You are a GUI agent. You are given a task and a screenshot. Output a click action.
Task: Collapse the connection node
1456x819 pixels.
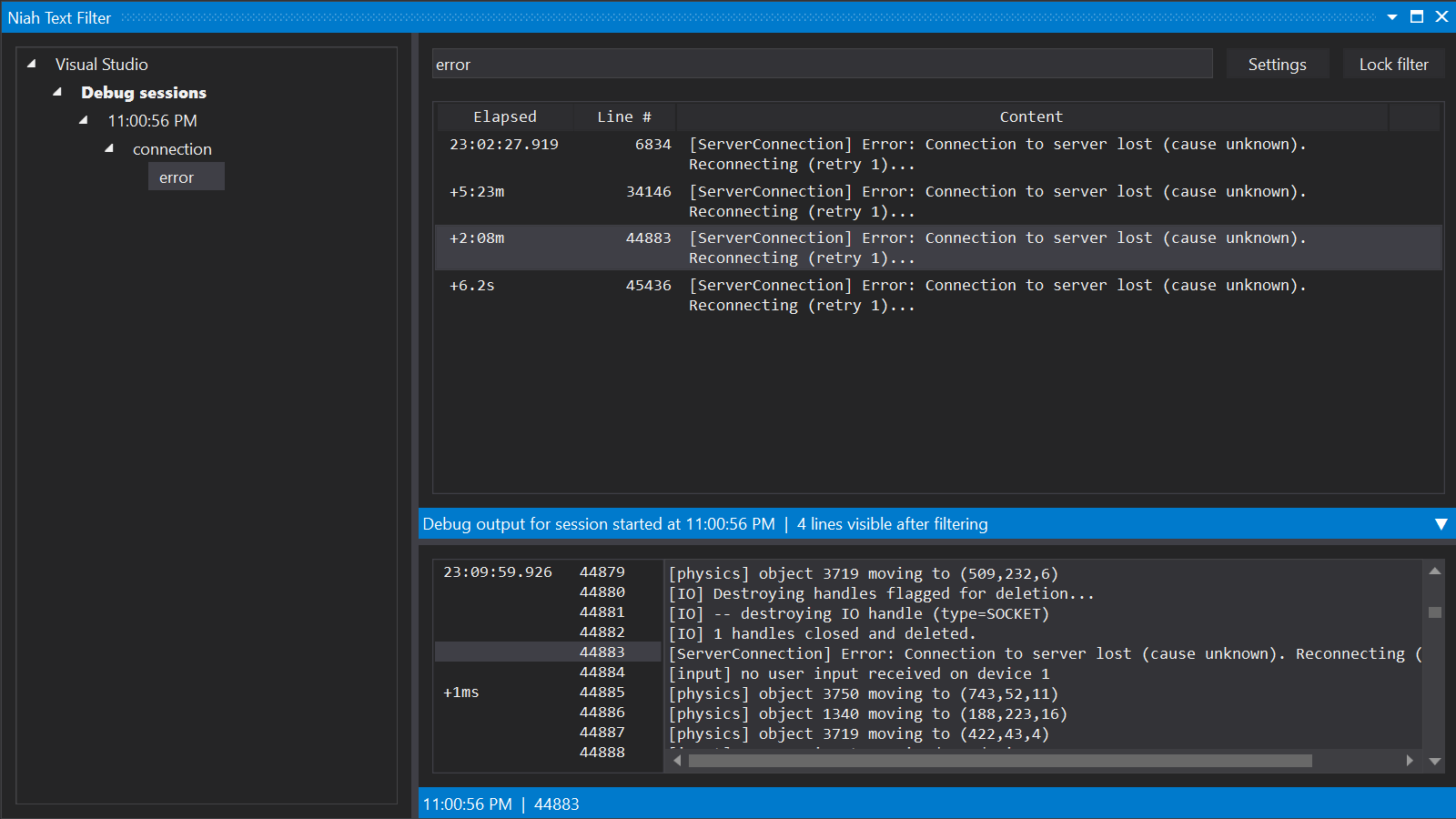coord(108,148)
